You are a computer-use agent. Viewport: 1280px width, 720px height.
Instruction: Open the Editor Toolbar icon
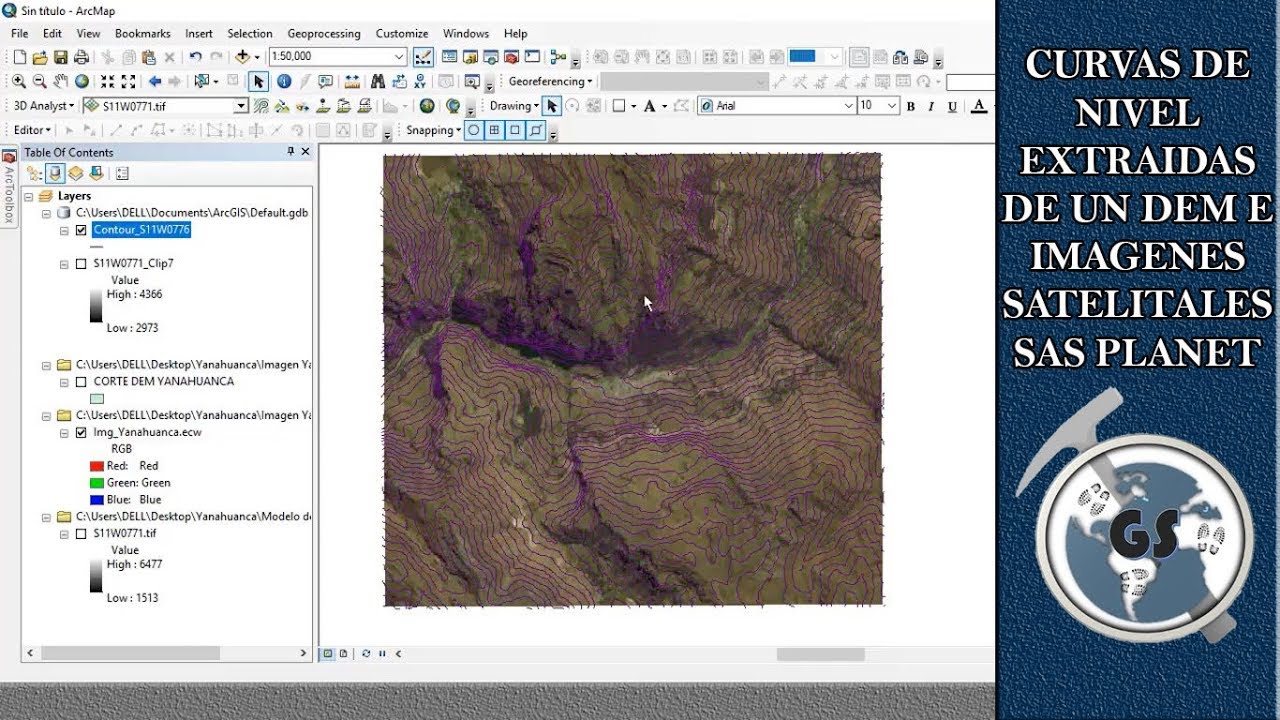(x=423, y=57)
